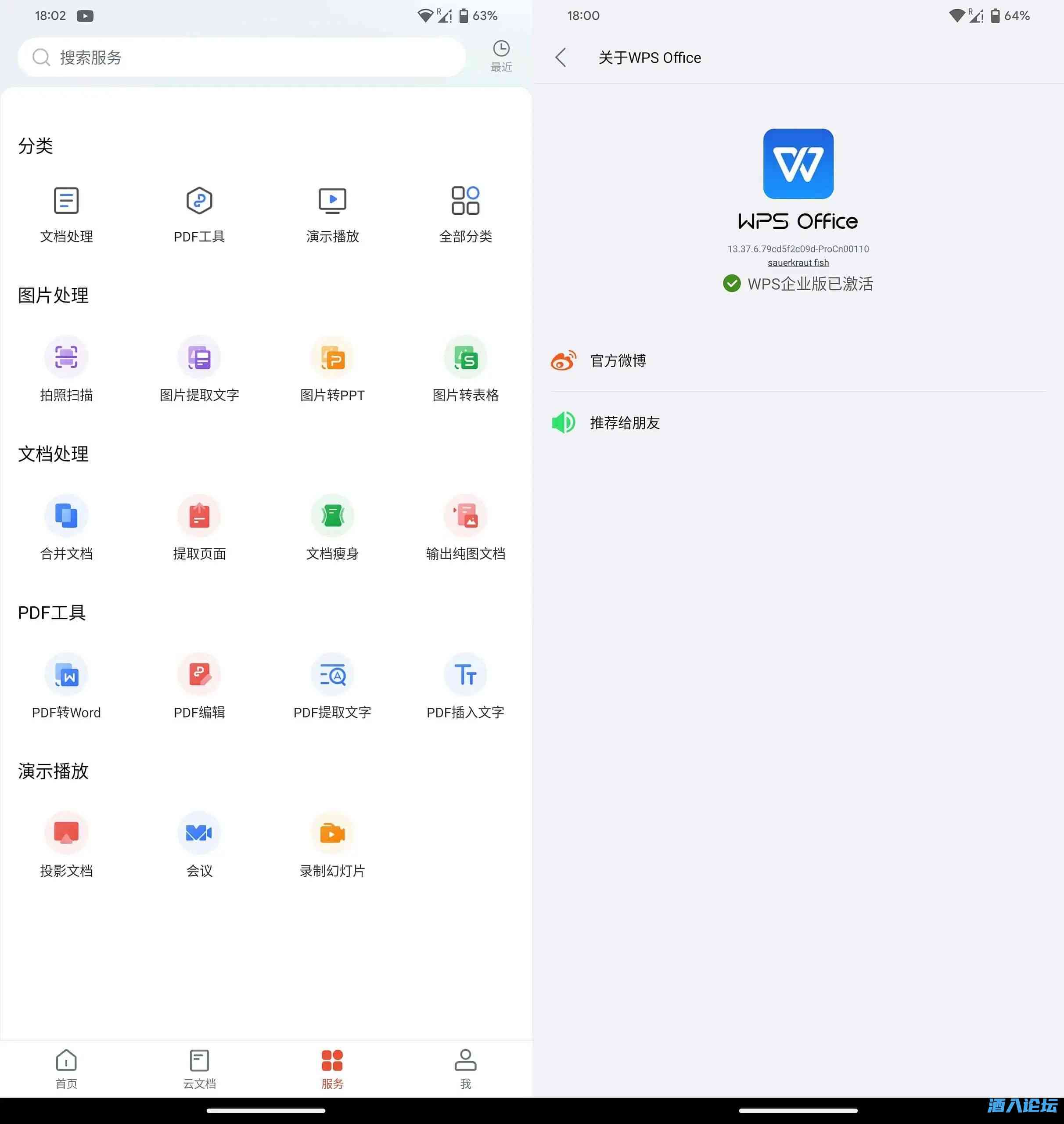The image size is (1064, 1124).
Task: Open the 官方微博 official Weibo entry
Action: (x=618, y=361)
